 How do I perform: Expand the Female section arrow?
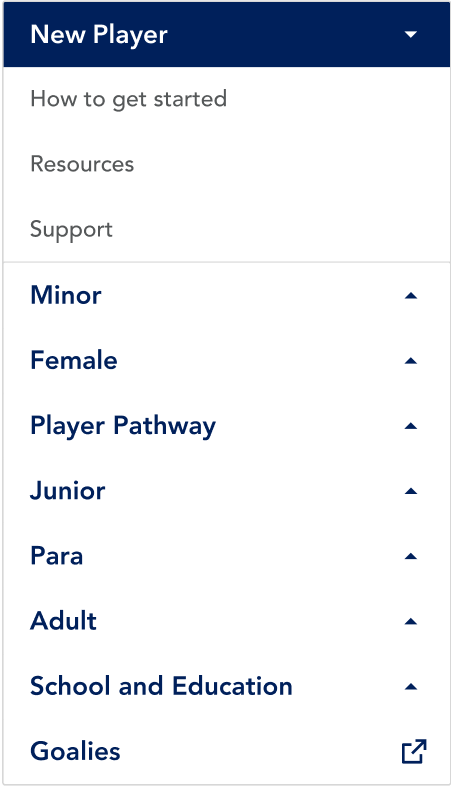411,360
